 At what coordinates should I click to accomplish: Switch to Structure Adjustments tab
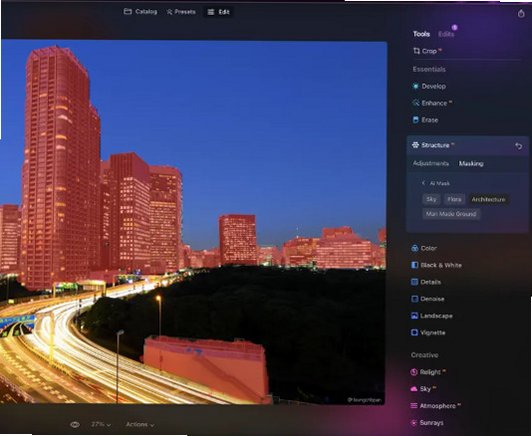[431, 164]
